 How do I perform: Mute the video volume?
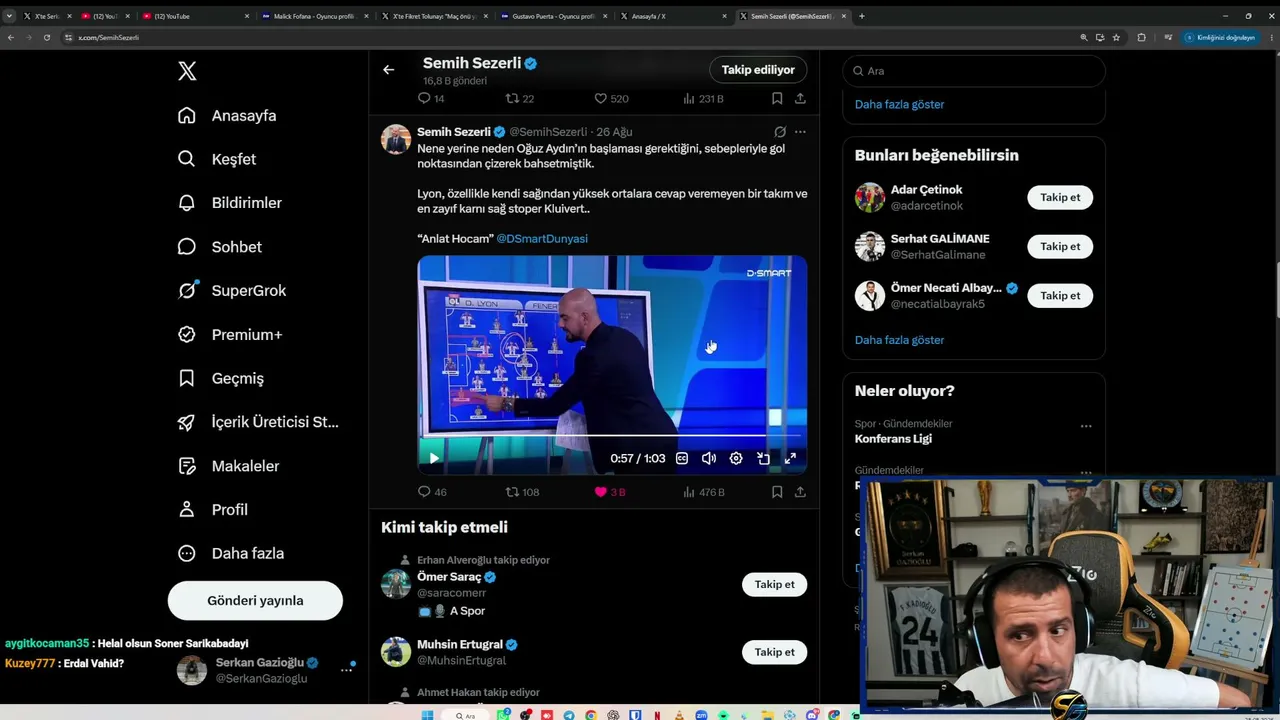pos(709,458)
